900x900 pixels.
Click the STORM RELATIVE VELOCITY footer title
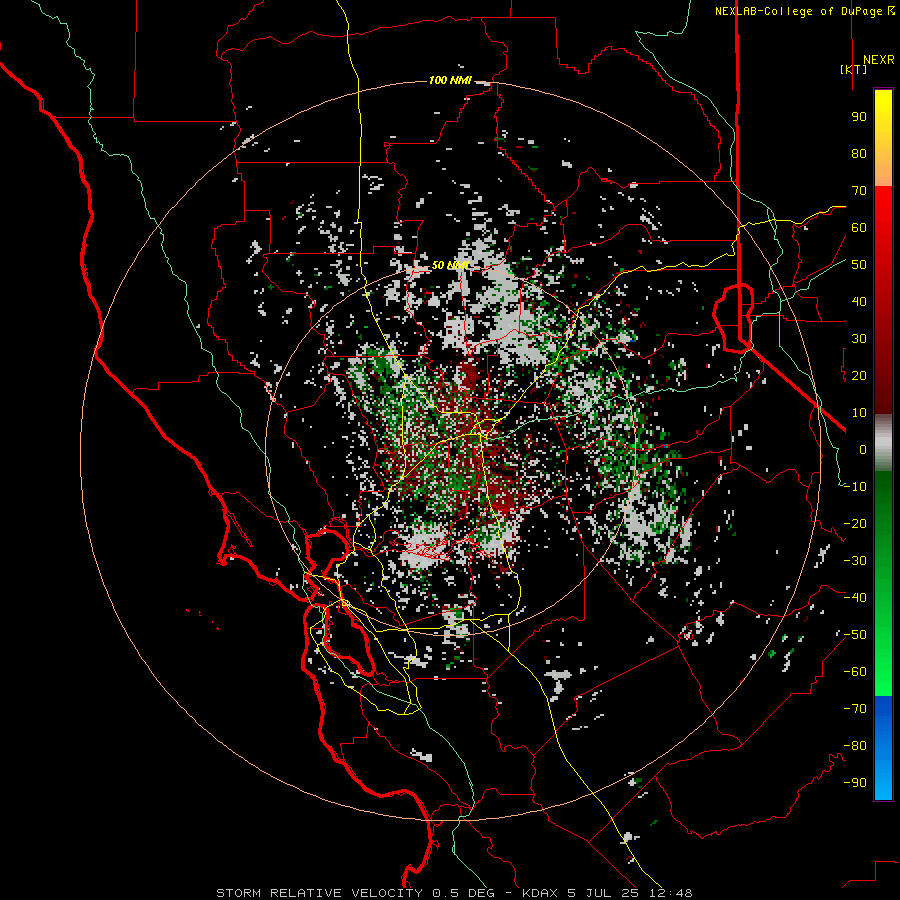pos(319,893)
